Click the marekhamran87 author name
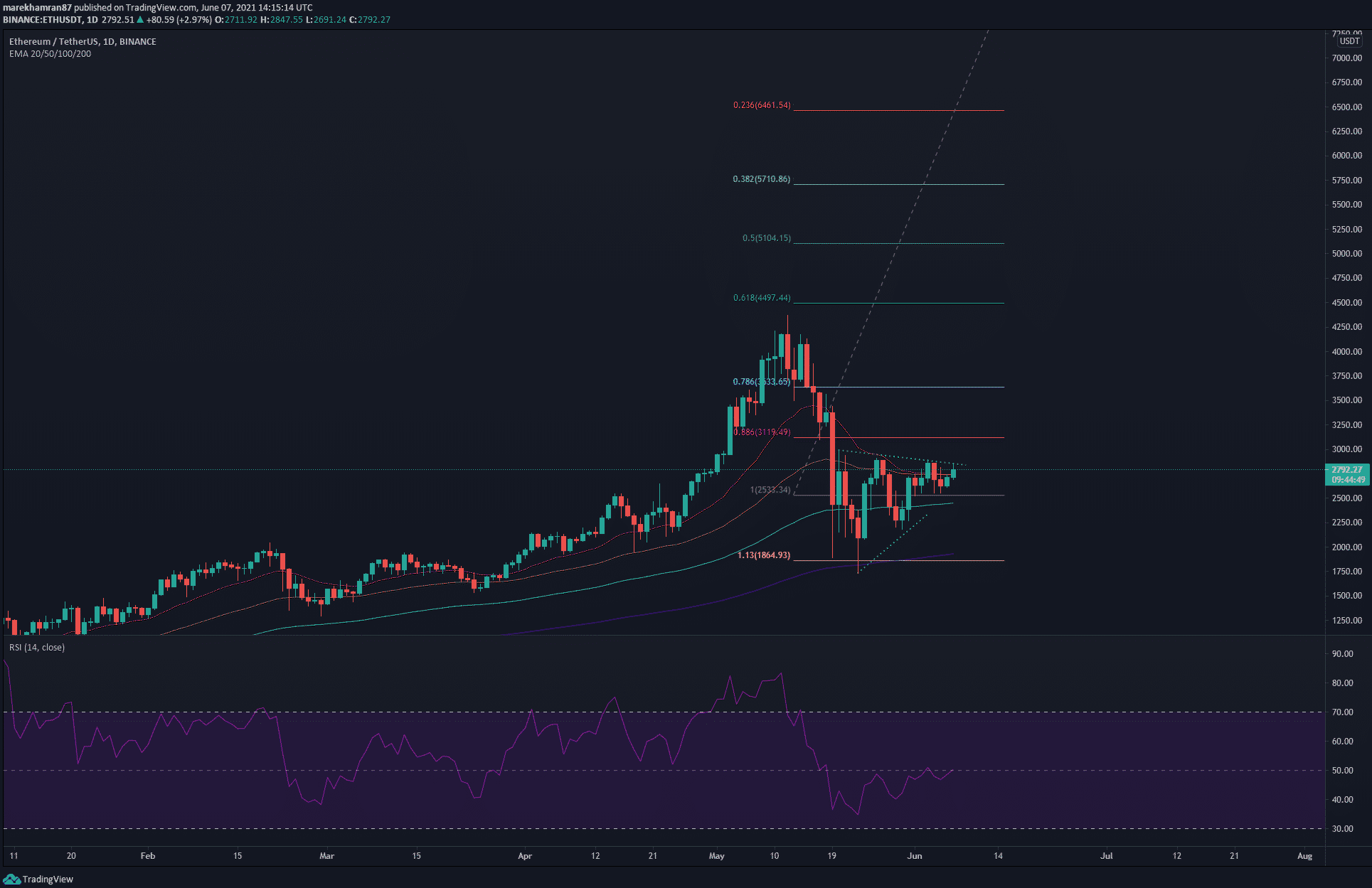 [37, 8]
